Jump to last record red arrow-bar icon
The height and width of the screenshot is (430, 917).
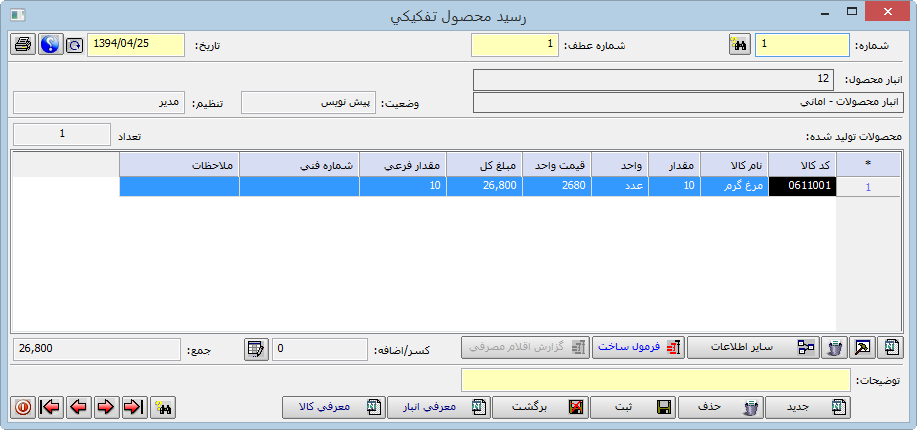pyautogui.click(x=135, y=407)
